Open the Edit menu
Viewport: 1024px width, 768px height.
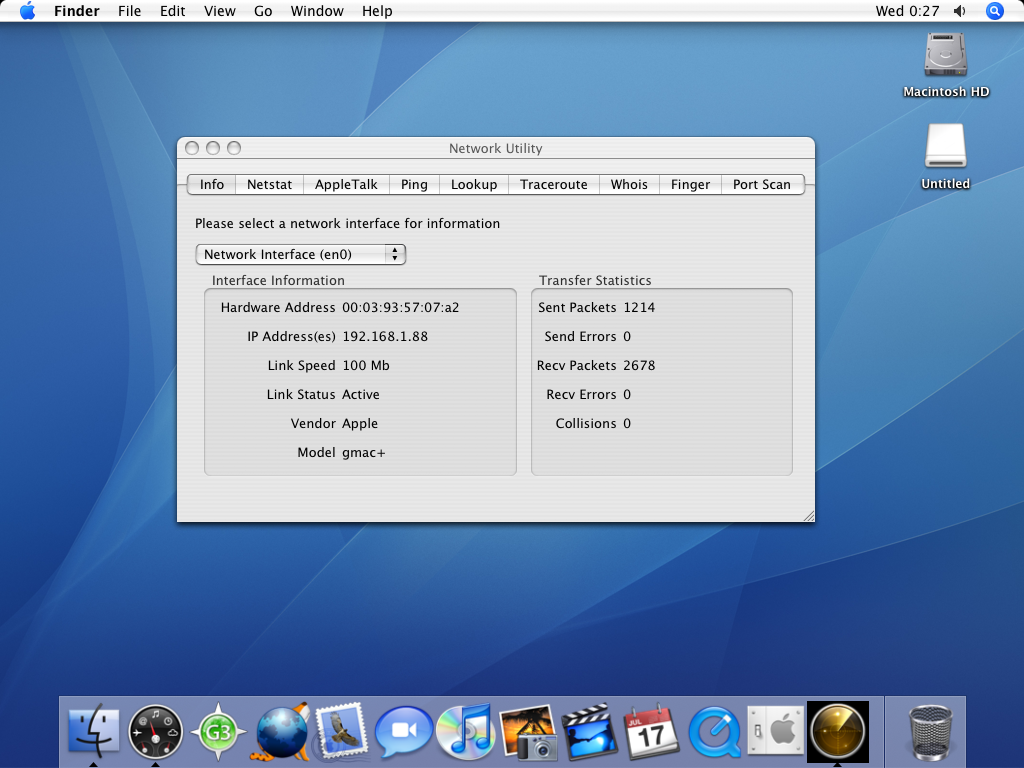point(172,11)
